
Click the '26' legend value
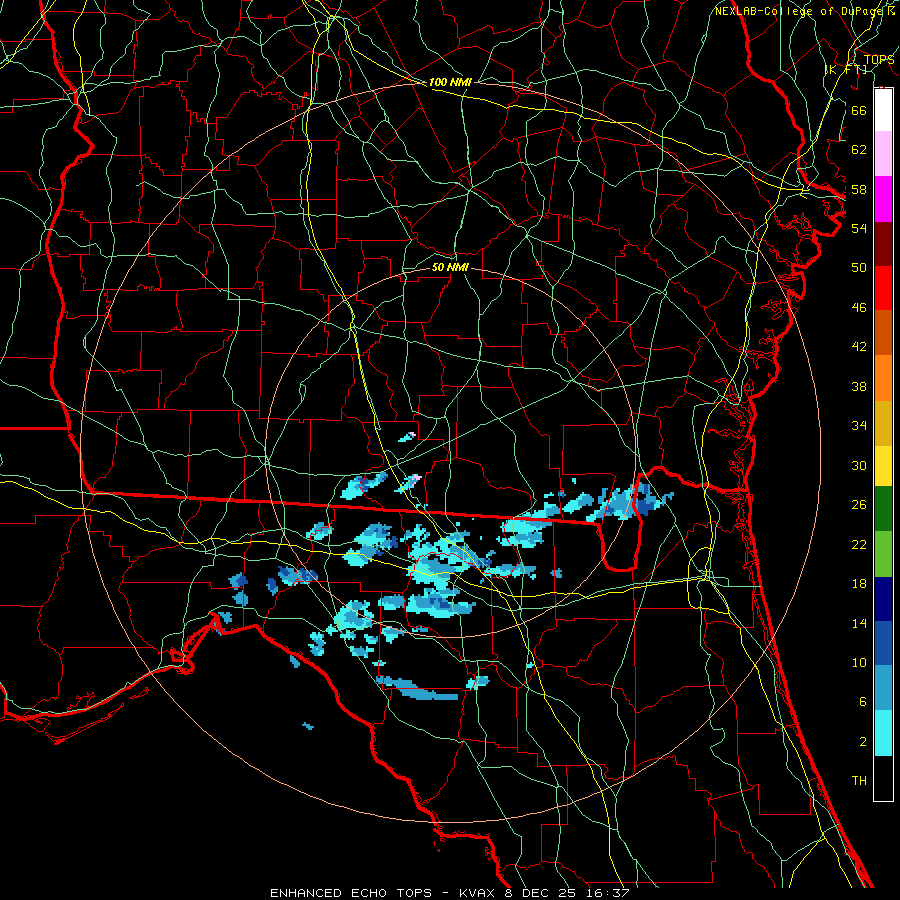pos(859,505)
